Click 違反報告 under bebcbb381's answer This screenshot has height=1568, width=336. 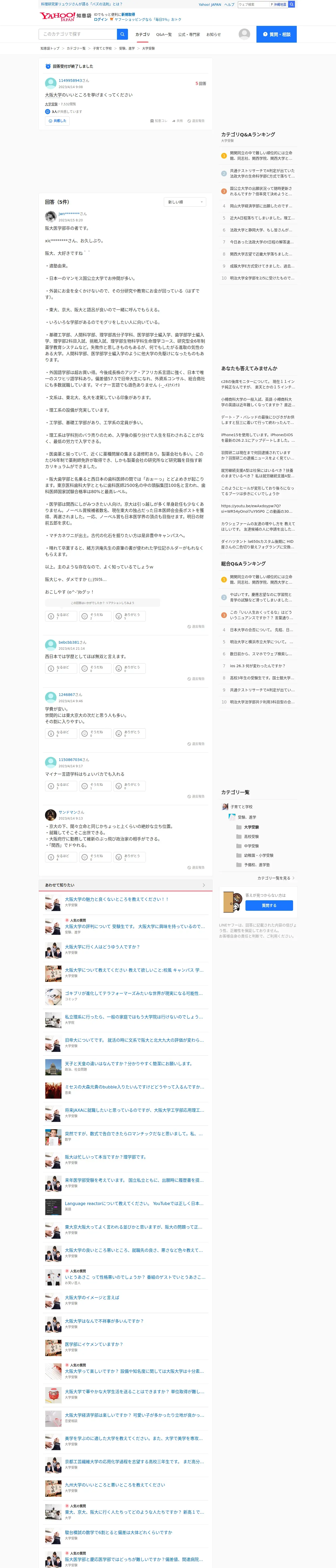pos(196,679)
